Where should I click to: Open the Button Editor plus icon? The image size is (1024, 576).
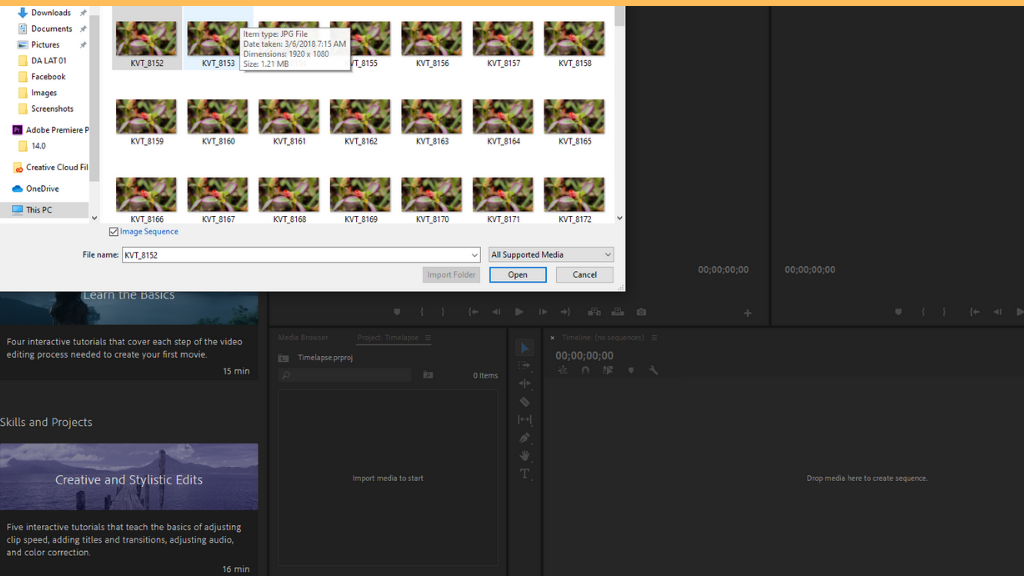pyautogui.click(x=747, y=313)
